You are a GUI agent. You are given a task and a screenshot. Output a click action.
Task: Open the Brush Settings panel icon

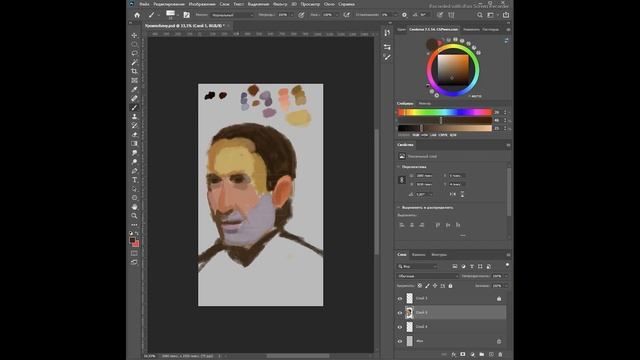(x=187, y=15)
